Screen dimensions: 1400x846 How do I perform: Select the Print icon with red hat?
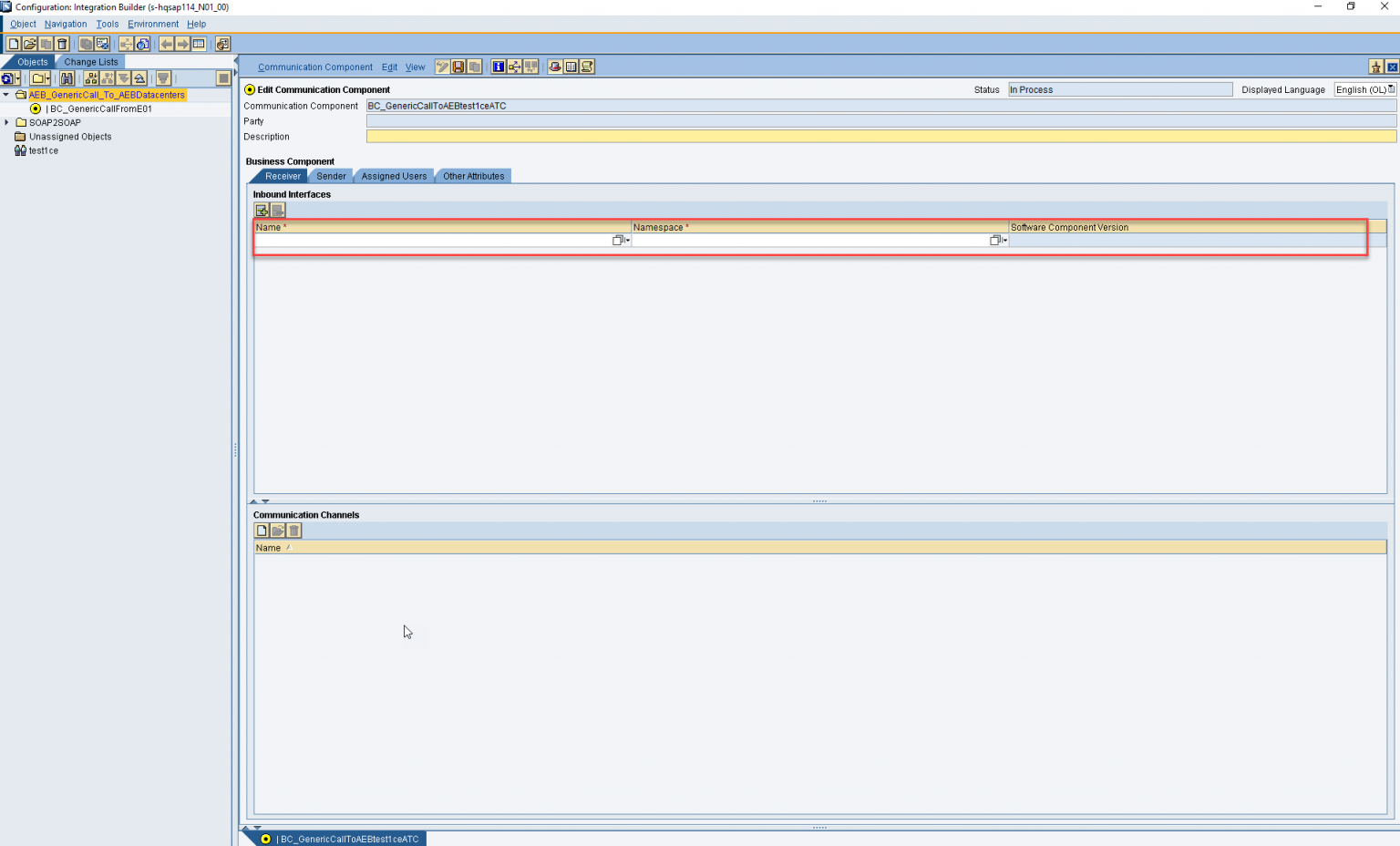point(553,66)
